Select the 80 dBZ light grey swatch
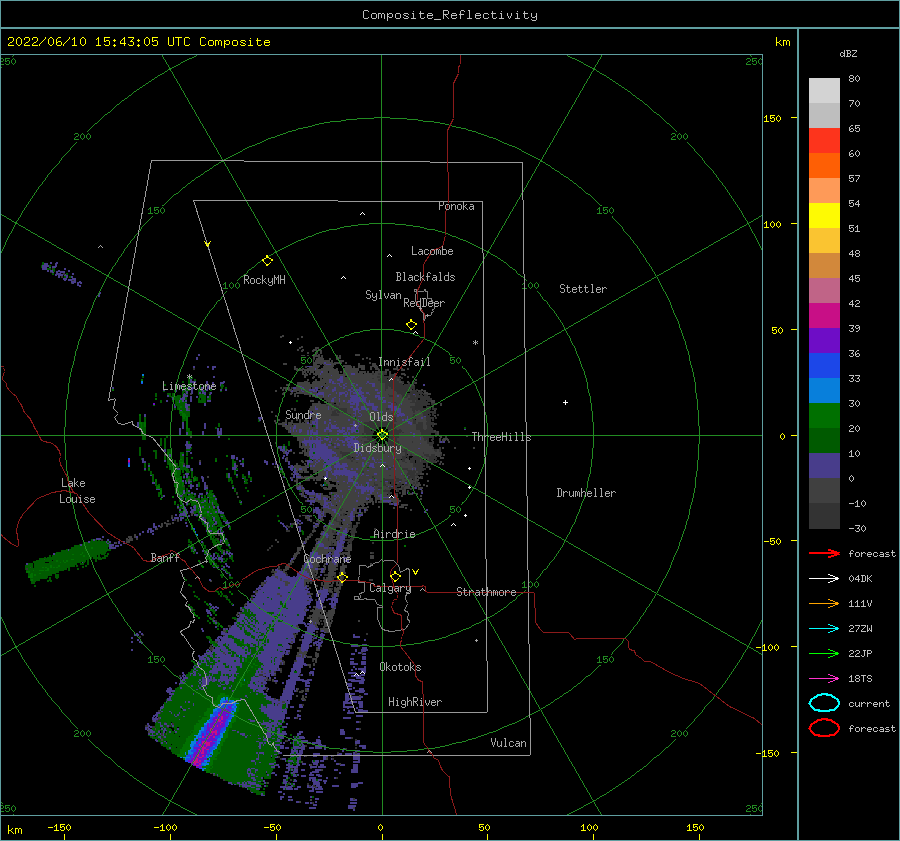 point(824,91)
